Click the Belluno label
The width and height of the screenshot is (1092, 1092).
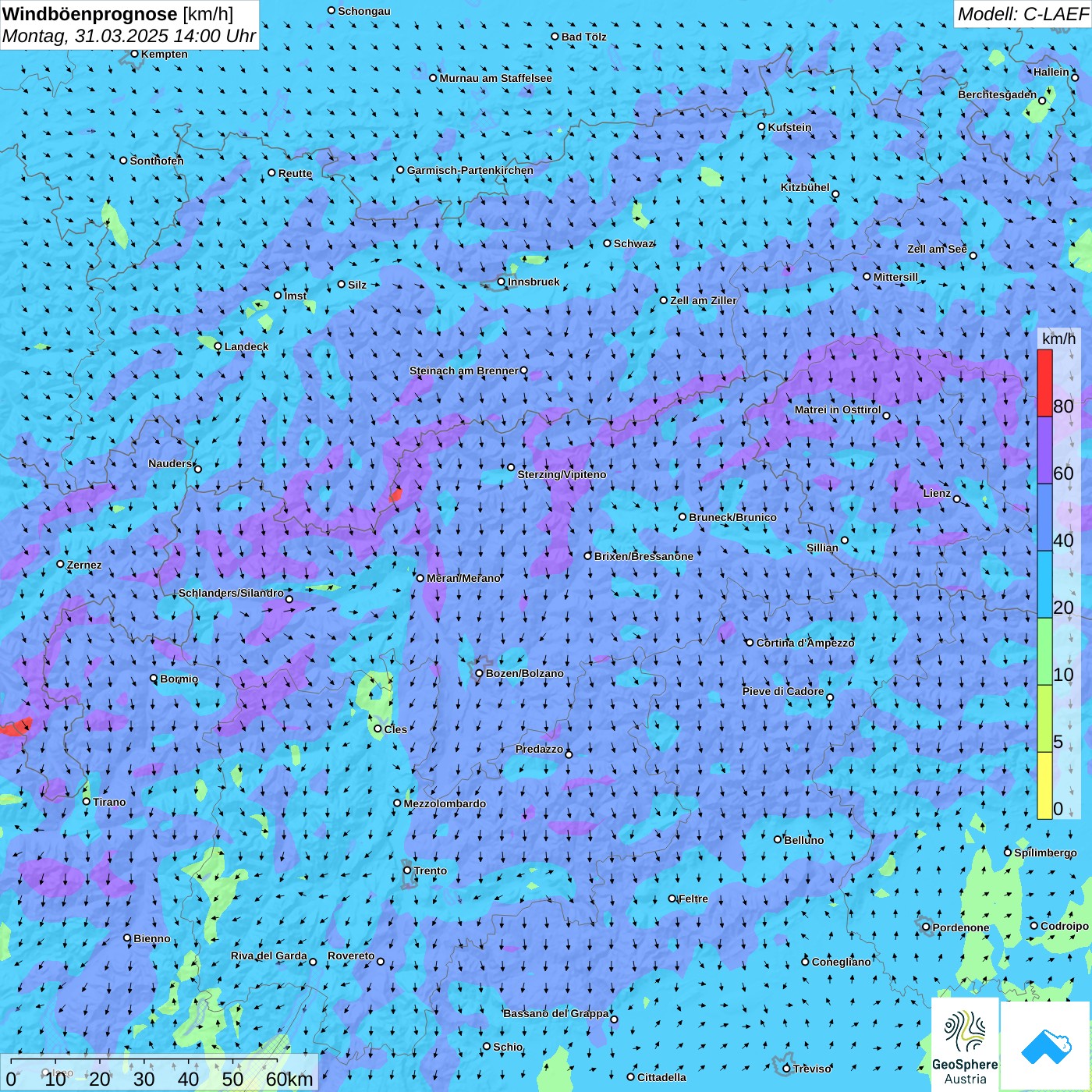point(803,840)
